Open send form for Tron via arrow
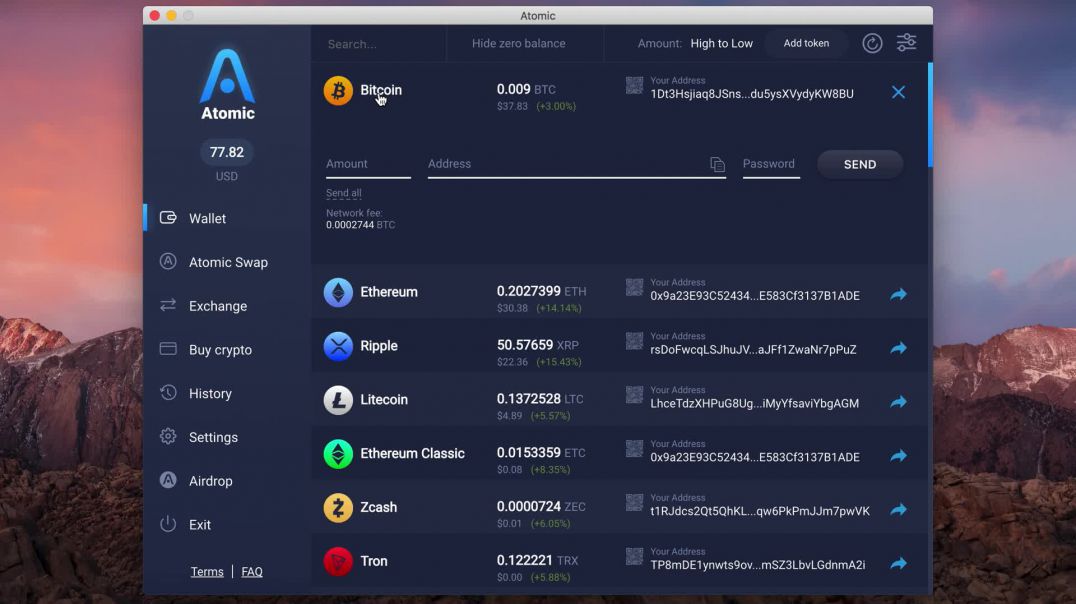1076x604 pixels. (898, 564)
